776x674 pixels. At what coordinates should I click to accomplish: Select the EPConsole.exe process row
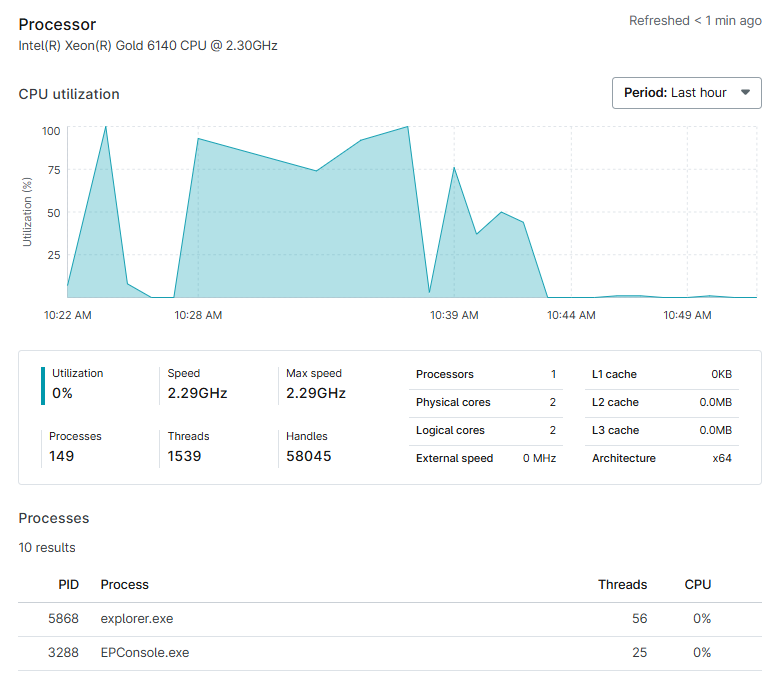tap(145, 653)
